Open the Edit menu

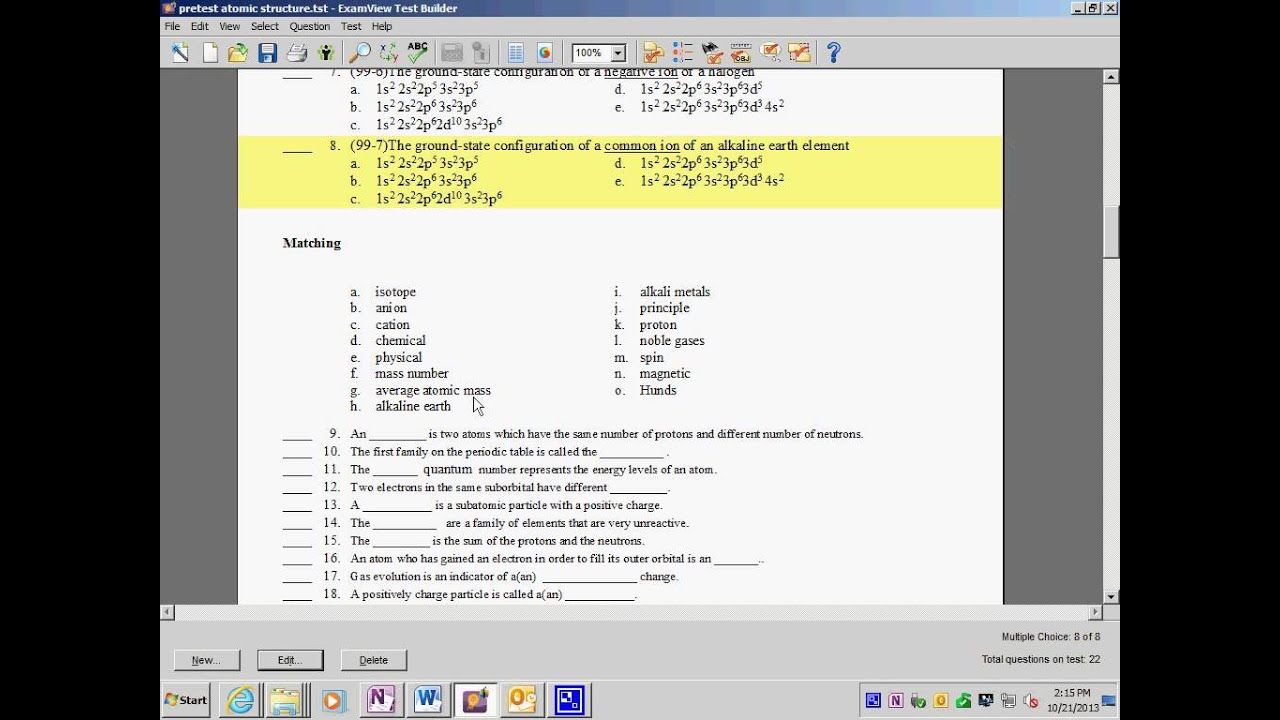(x=200, y=26)
